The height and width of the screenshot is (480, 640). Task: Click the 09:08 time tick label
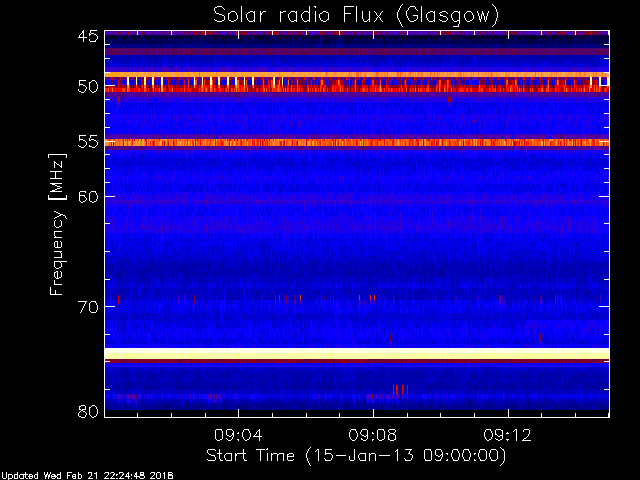click(373, 435)
